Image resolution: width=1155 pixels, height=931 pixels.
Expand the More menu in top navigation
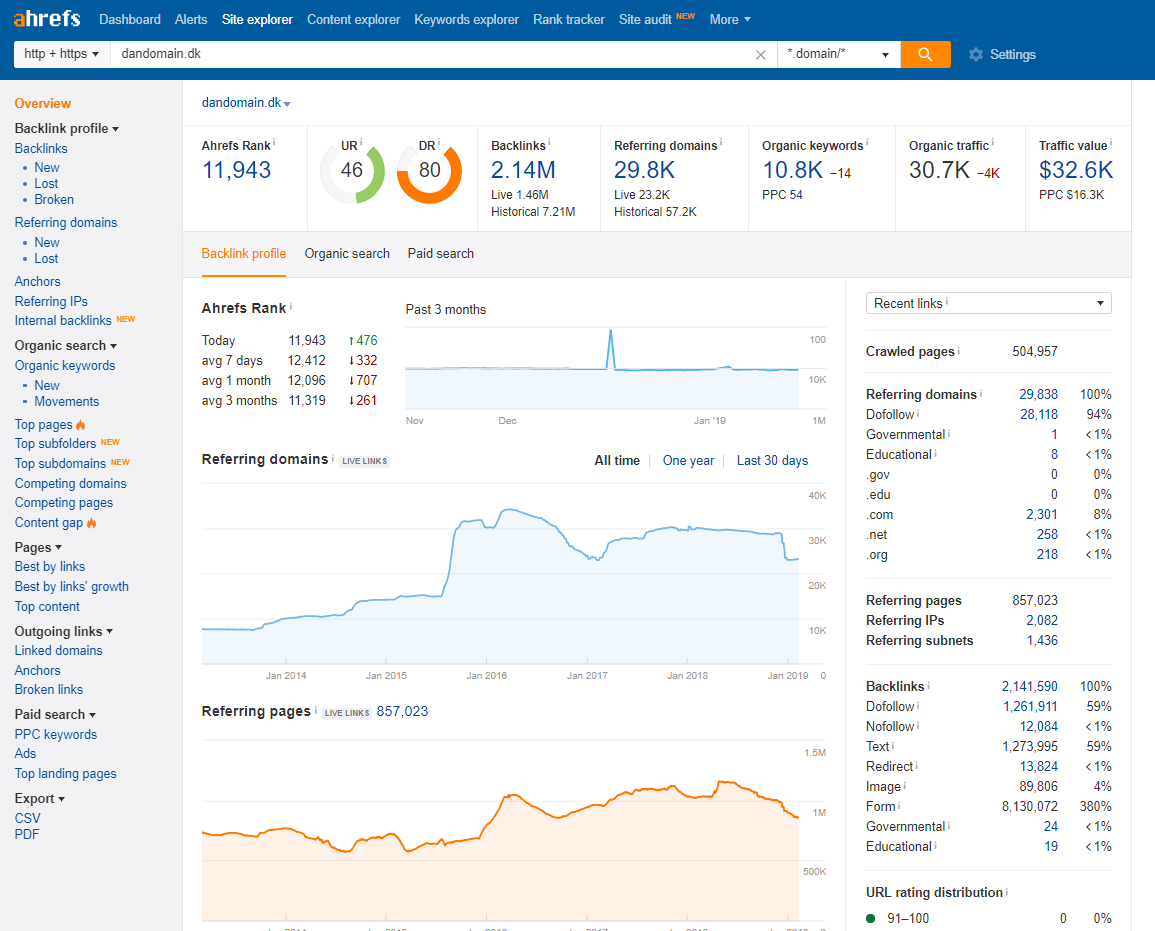[730, 20]
